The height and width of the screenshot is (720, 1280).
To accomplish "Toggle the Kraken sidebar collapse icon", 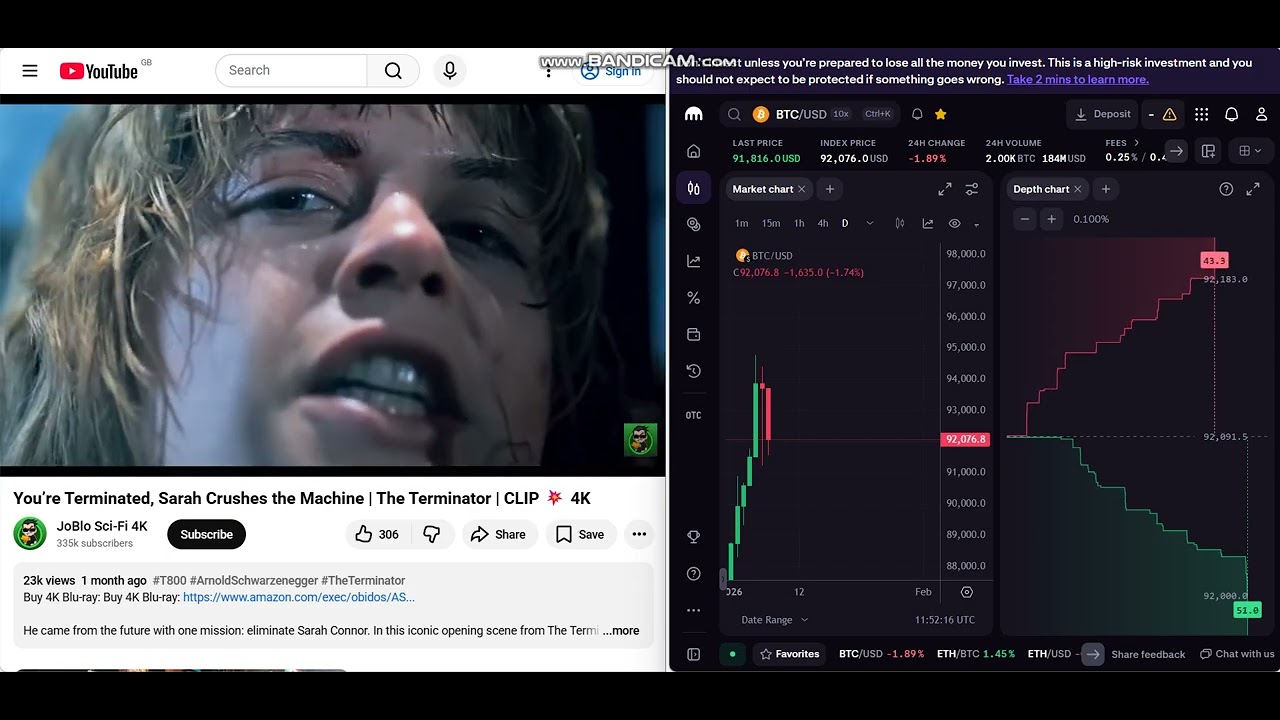I will tap(693, 654).
